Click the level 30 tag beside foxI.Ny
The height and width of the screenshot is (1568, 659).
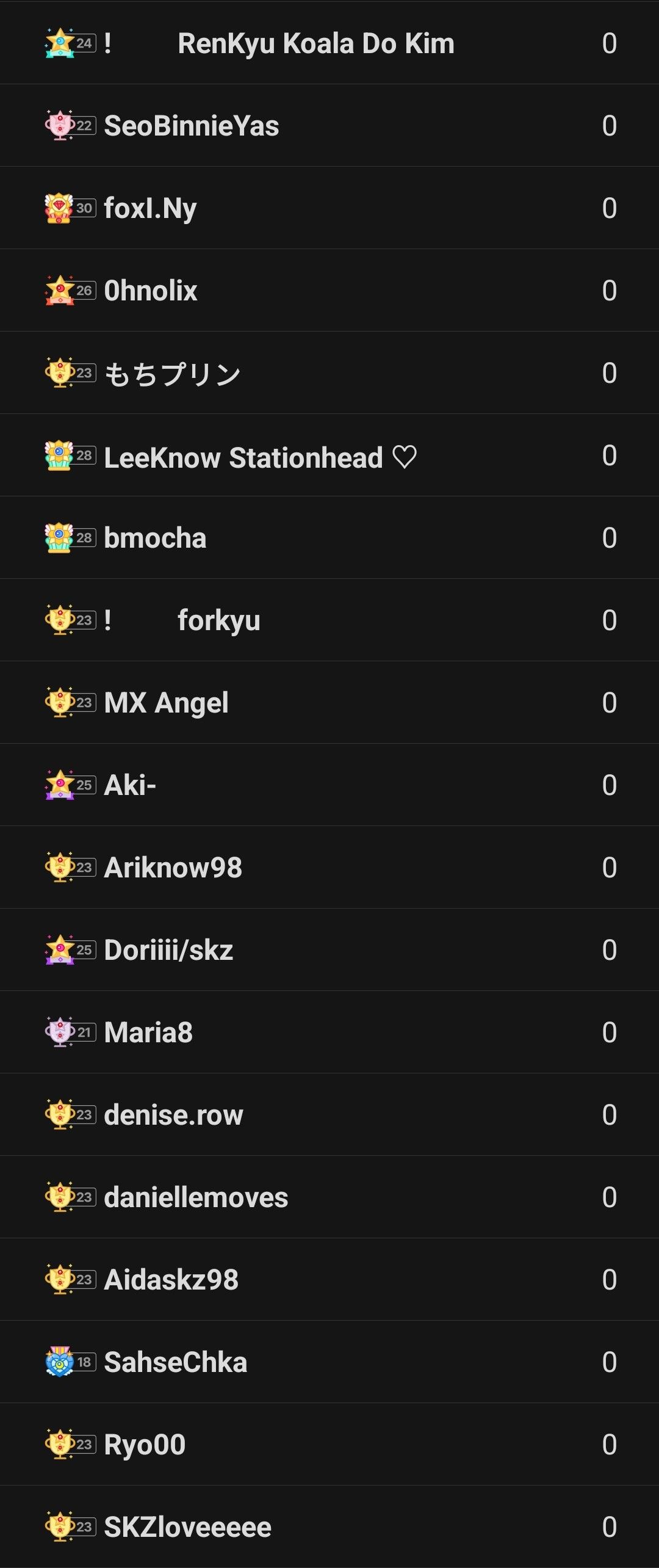[x=85, y=208]
